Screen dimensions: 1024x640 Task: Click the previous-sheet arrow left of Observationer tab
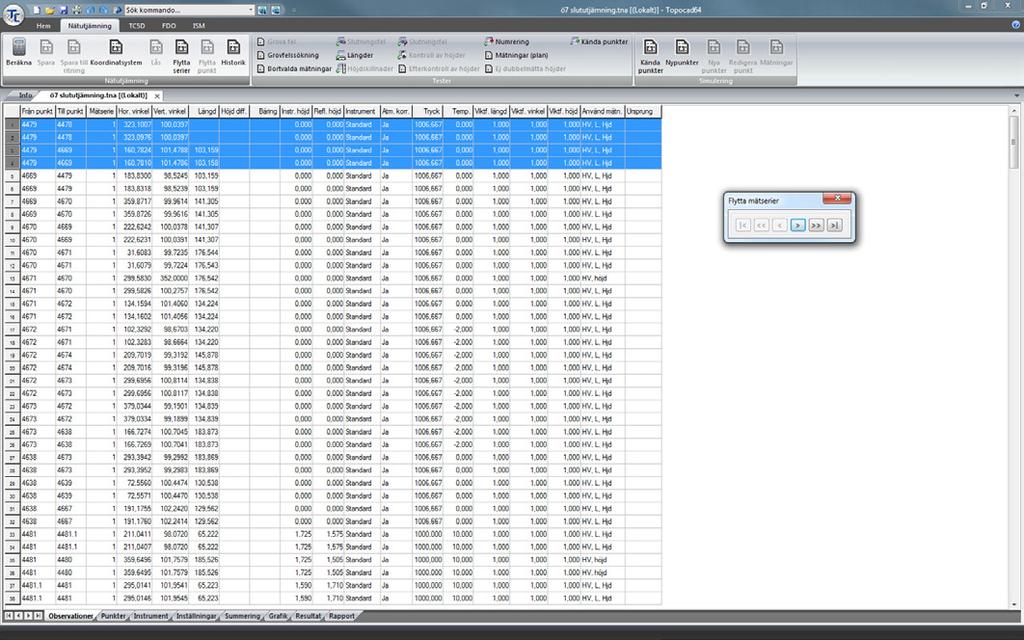pos(18,616)
